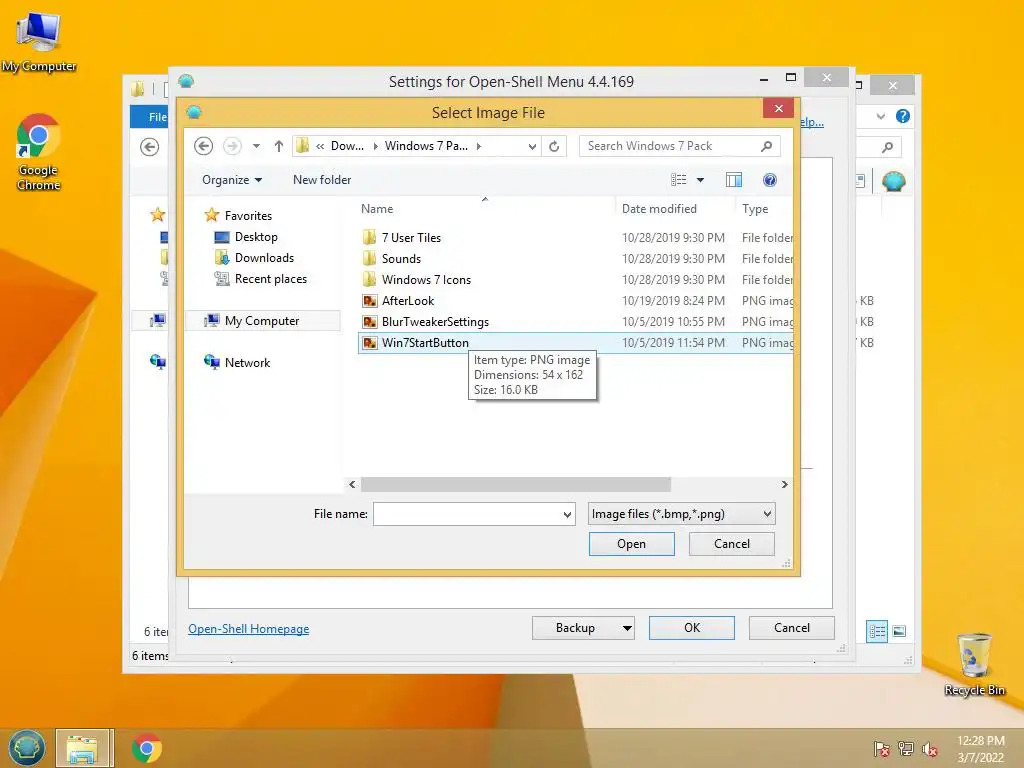Click the muted volume tray icon
Image resolution: width=1024 pixels, height=768 pixels.
pos(930,749)
